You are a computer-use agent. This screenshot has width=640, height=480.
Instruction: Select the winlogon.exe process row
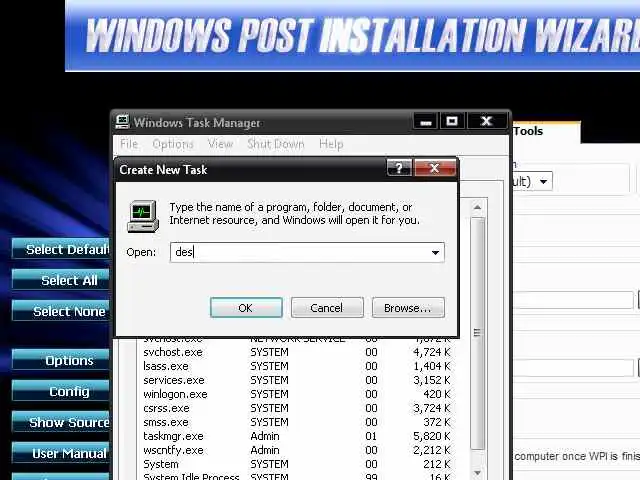(x=297, y=394)
